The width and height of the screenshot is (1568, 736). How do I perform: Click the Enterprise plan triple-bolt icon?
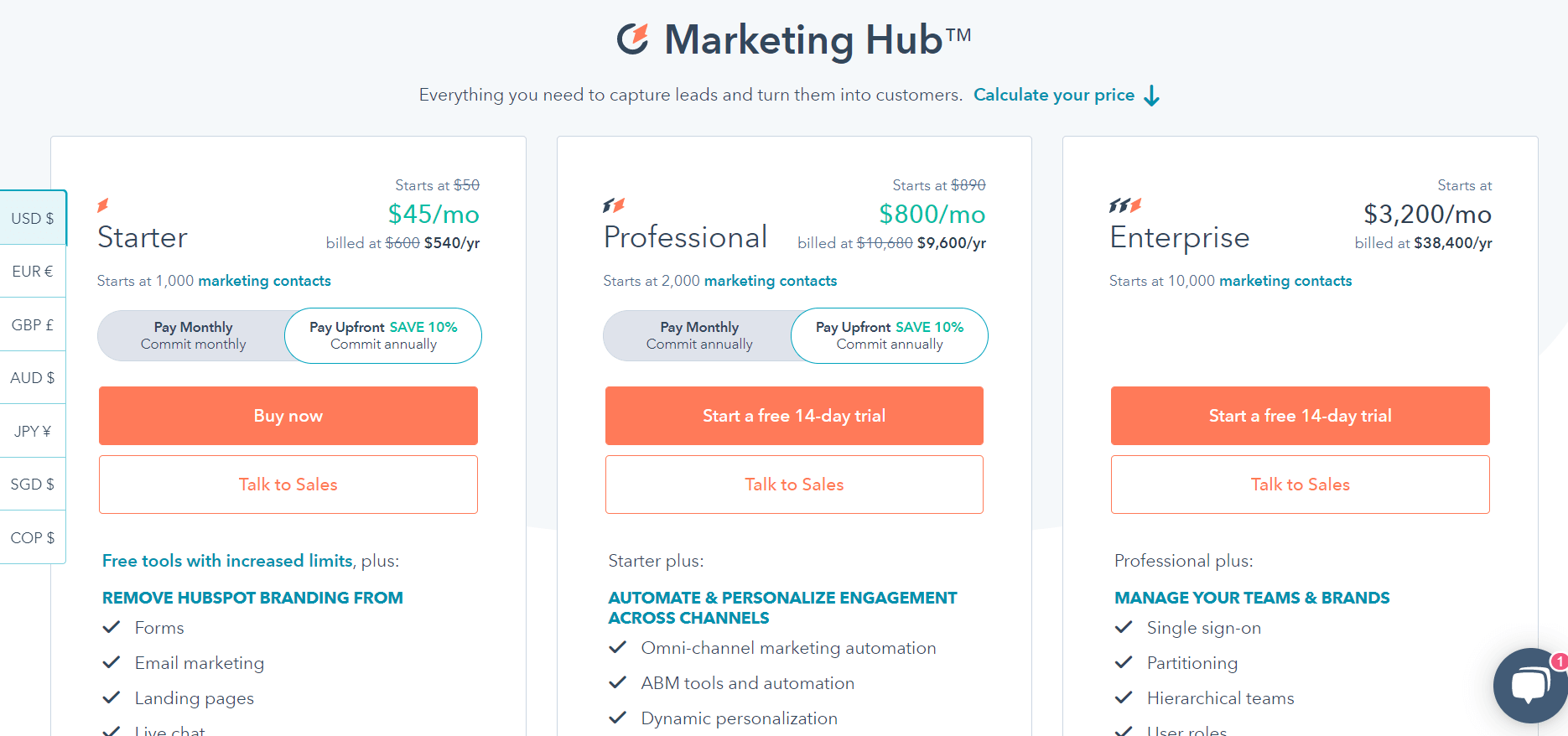(1125, 205)
